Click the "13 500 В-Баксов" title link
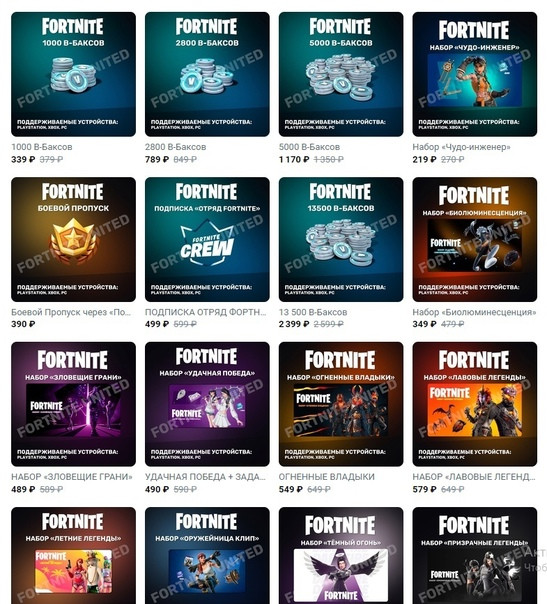The height and width of the screenshot is (604, 547). (x=313, y=312)
